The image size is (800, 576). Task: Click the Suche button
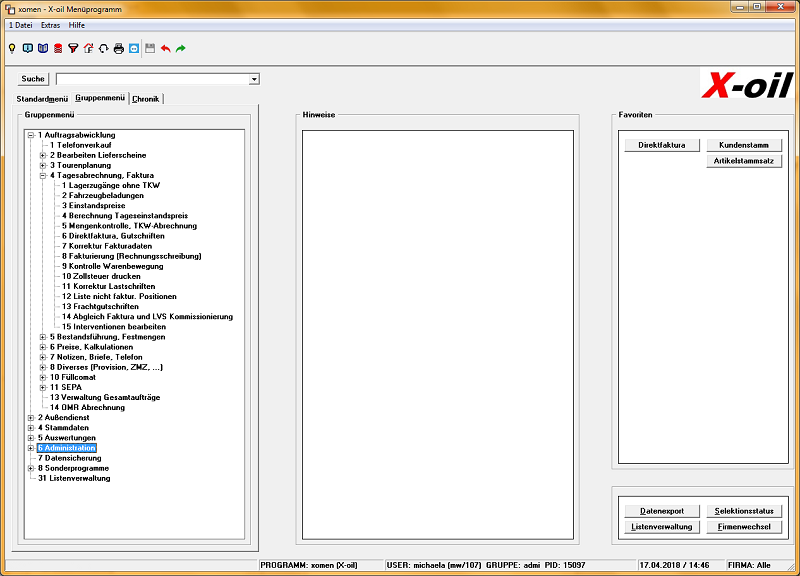coord(33,79)
